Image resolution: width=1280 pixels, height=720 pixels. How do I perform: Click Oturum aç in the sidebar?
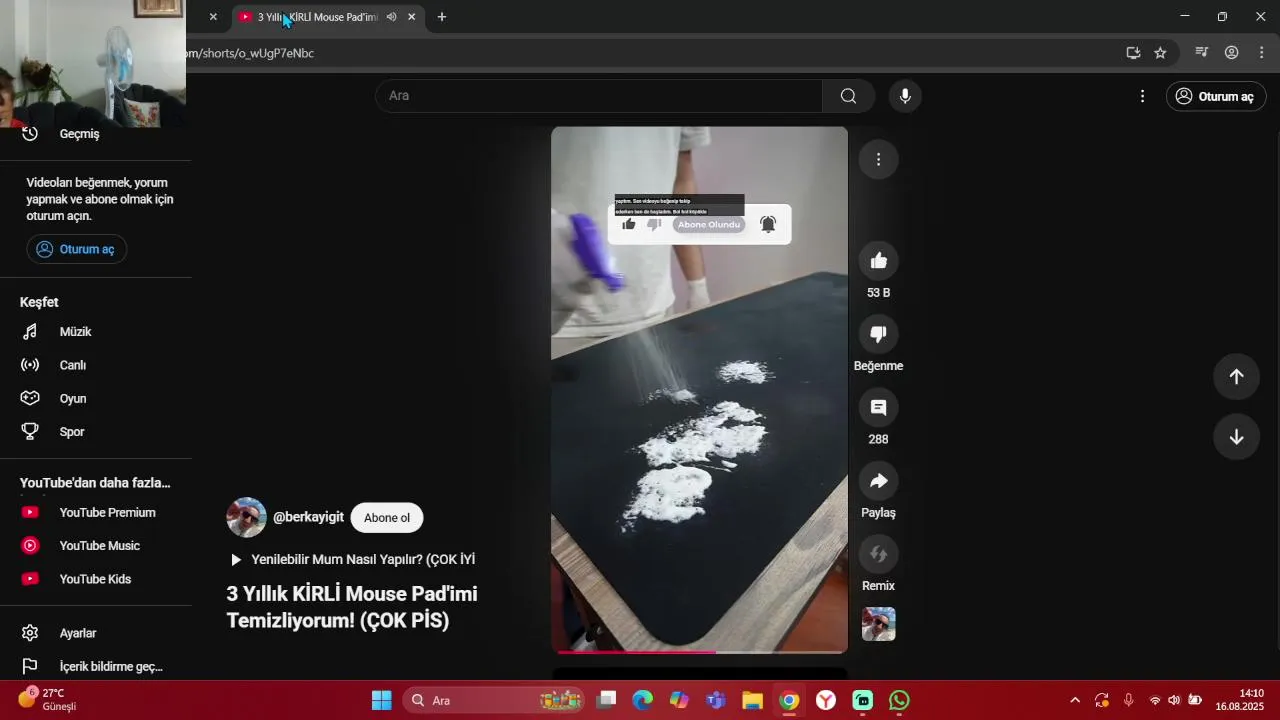tap(77, 249)
